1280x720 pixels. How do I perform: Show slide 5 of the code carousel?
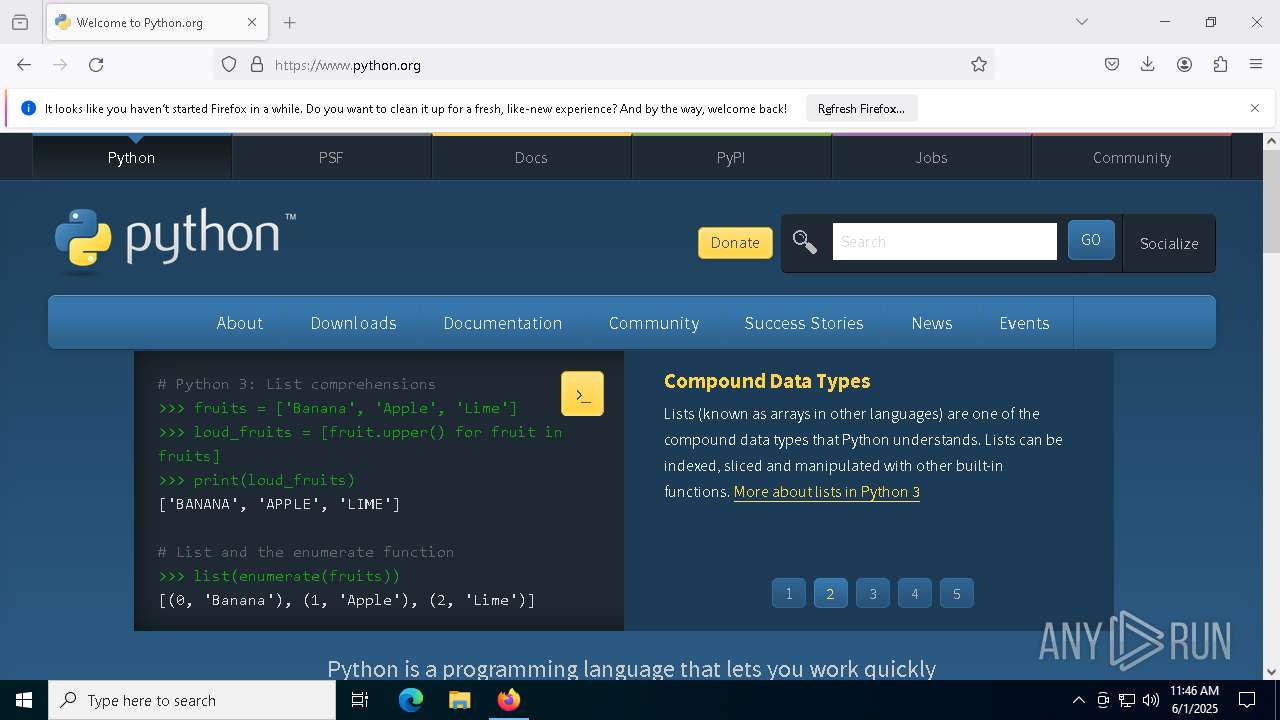[956, 593]
